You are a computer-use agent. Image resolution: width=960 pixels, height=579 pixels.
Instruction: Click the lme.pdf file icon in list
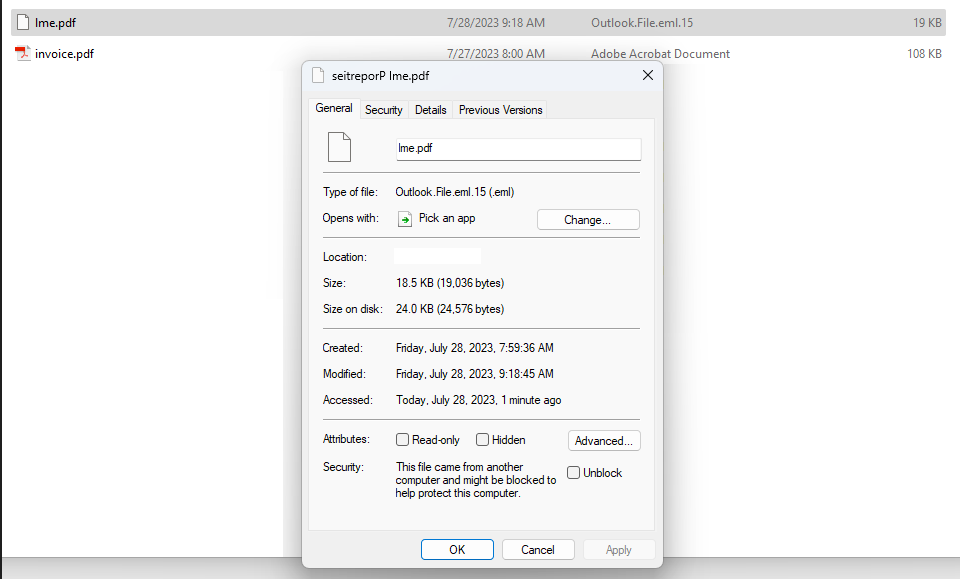(x=23, y=23)
